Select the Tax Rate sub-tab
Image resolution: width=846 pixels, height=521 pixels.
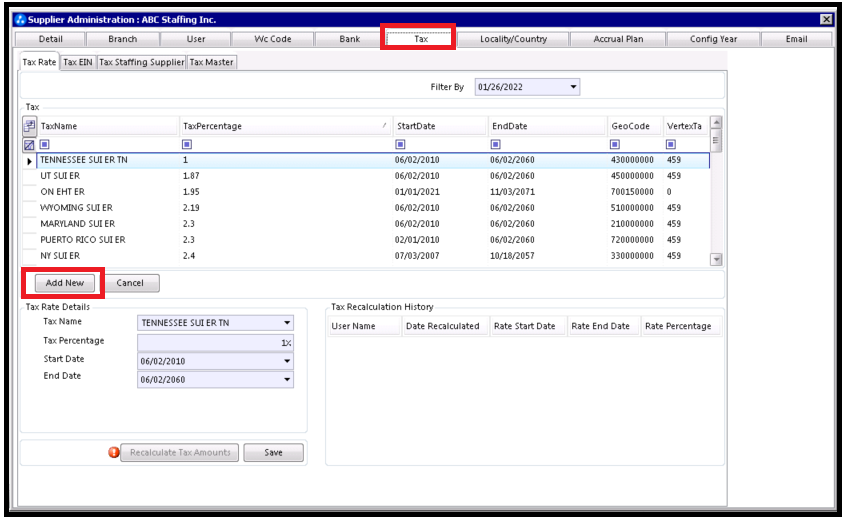(x=39, y=62)
